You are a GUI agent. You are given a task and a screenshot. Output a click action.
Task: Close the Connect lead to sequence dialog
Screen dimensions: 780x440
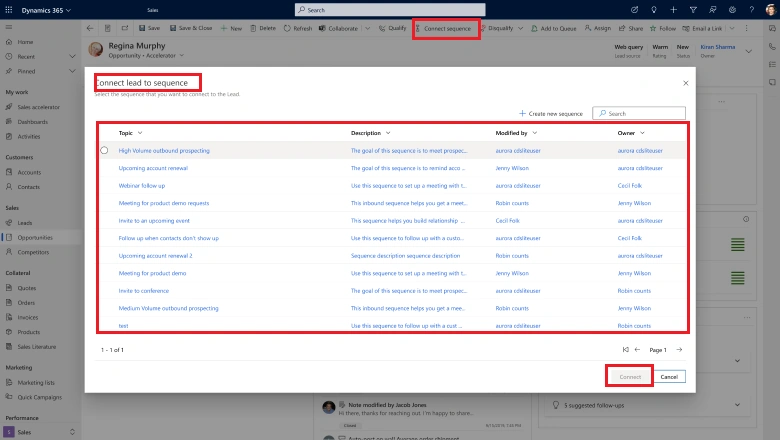click(x=685, y=83)
